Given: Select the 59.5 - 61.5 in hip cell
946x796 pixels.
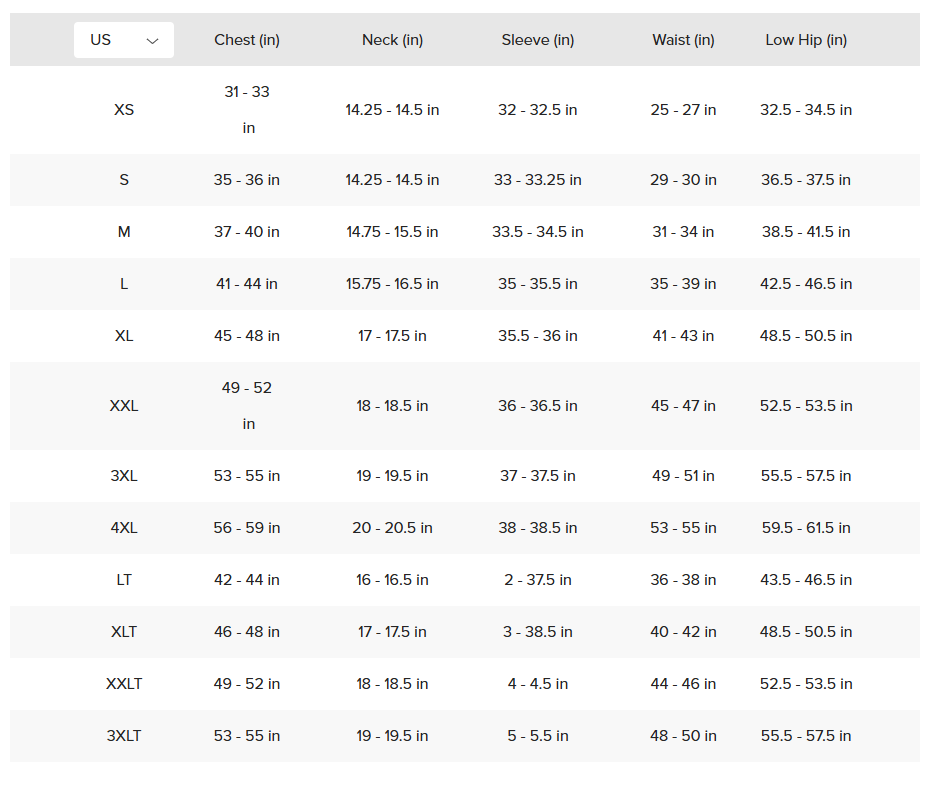Looking at the screenshot, I should [x=805, y=528].
